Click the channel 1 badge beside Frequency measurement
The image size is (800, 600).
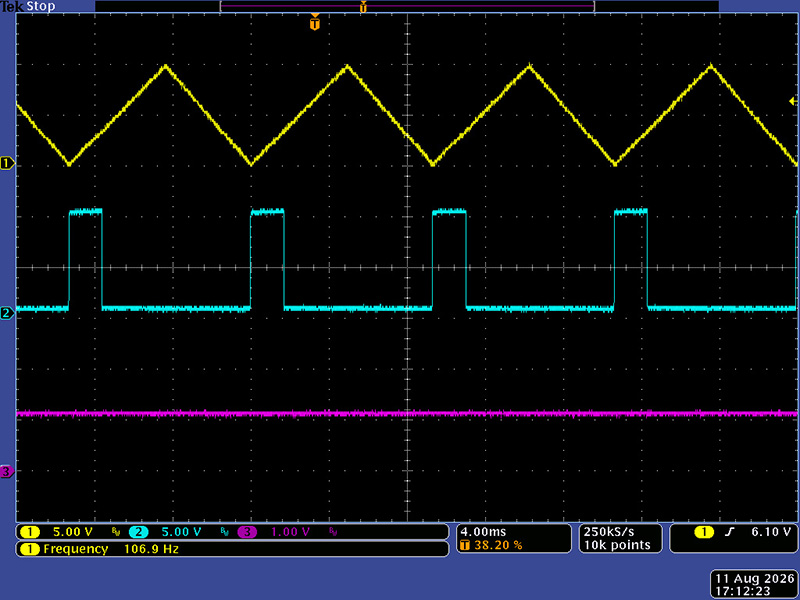(x=30, y=549)
